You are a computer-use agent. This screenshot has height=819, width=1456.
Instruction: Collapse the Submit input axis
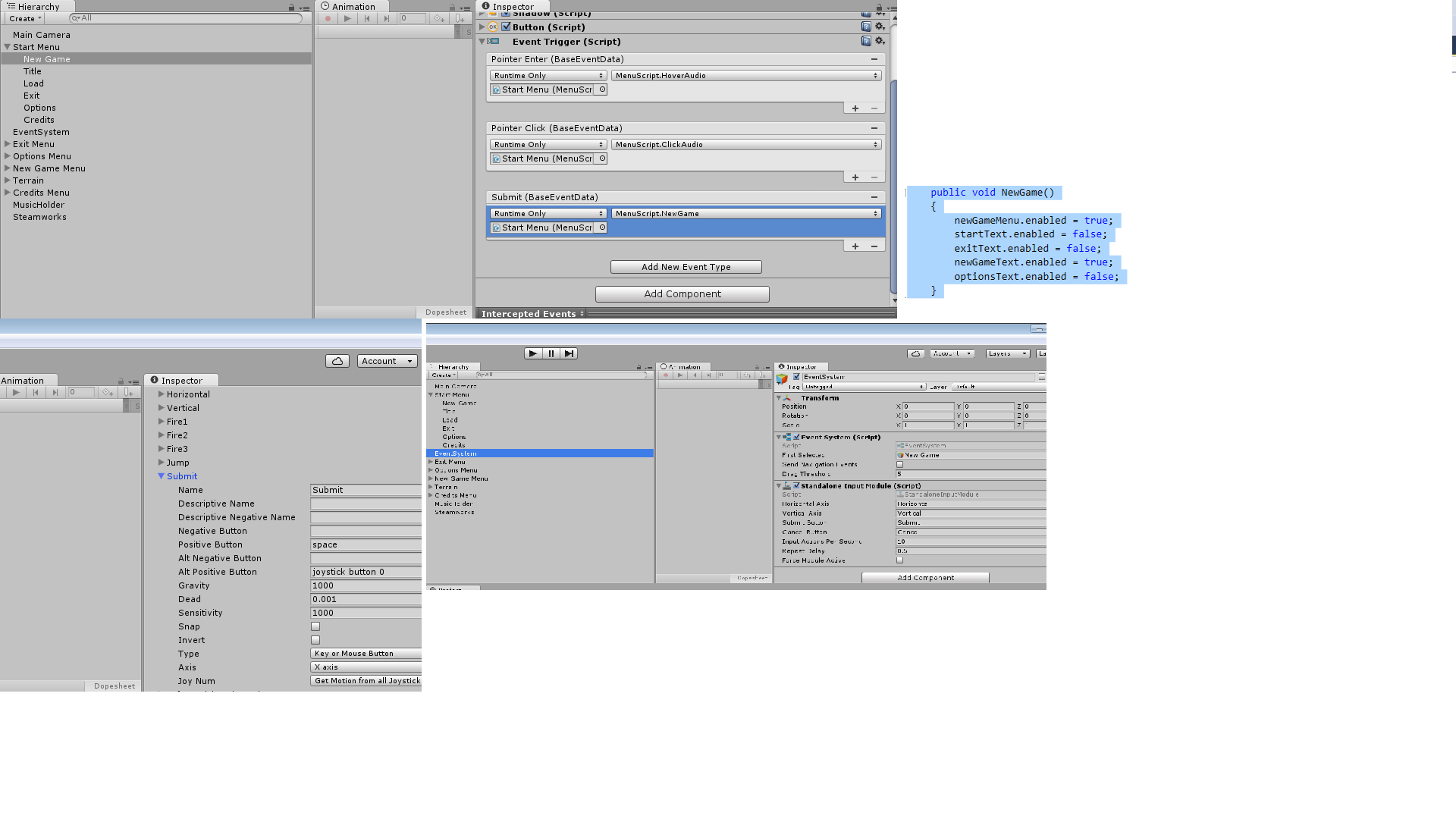point(161,476)
